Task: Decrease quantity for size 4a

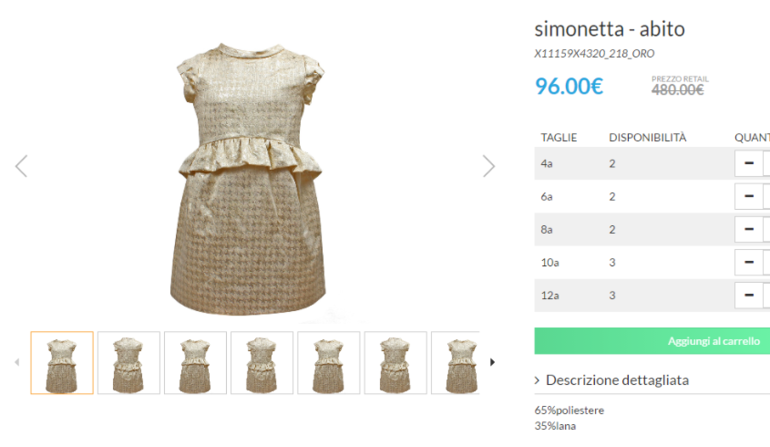Action: click(x=749, y=163)
